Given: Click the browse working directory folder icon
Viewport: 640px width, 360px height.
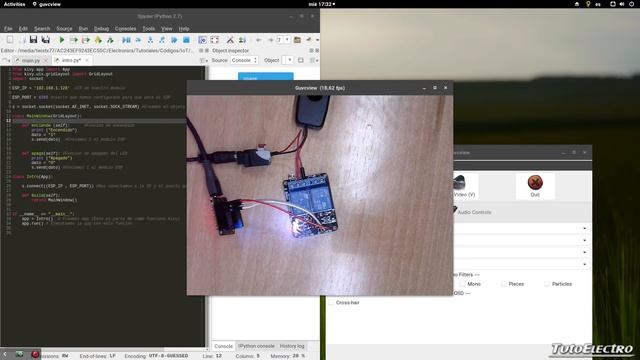Looking at the screenshot, I should coord(297,40).
